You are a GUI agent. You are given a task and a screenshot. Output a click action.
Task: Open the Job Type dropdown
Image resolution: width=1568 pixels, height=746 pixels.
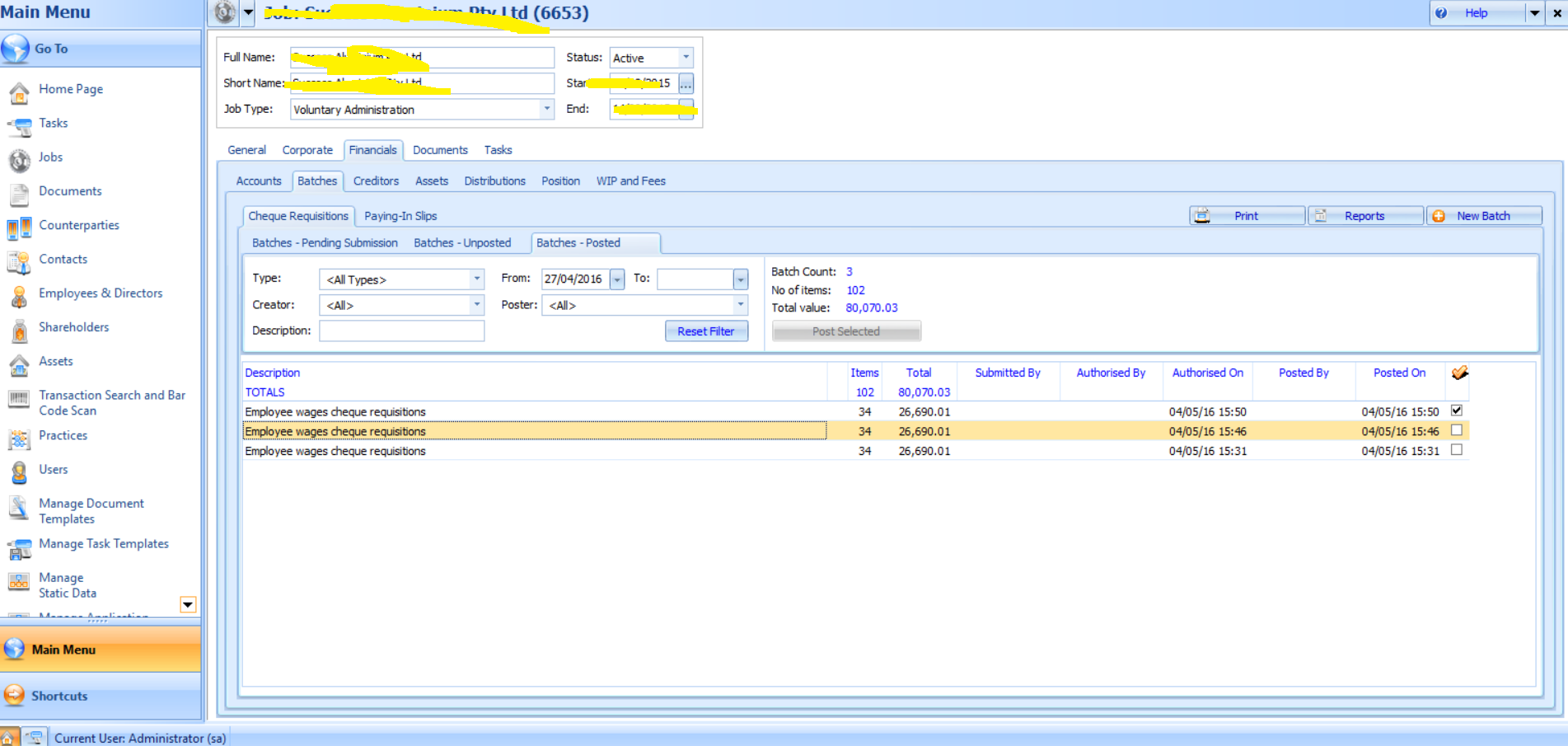point(546,109)
